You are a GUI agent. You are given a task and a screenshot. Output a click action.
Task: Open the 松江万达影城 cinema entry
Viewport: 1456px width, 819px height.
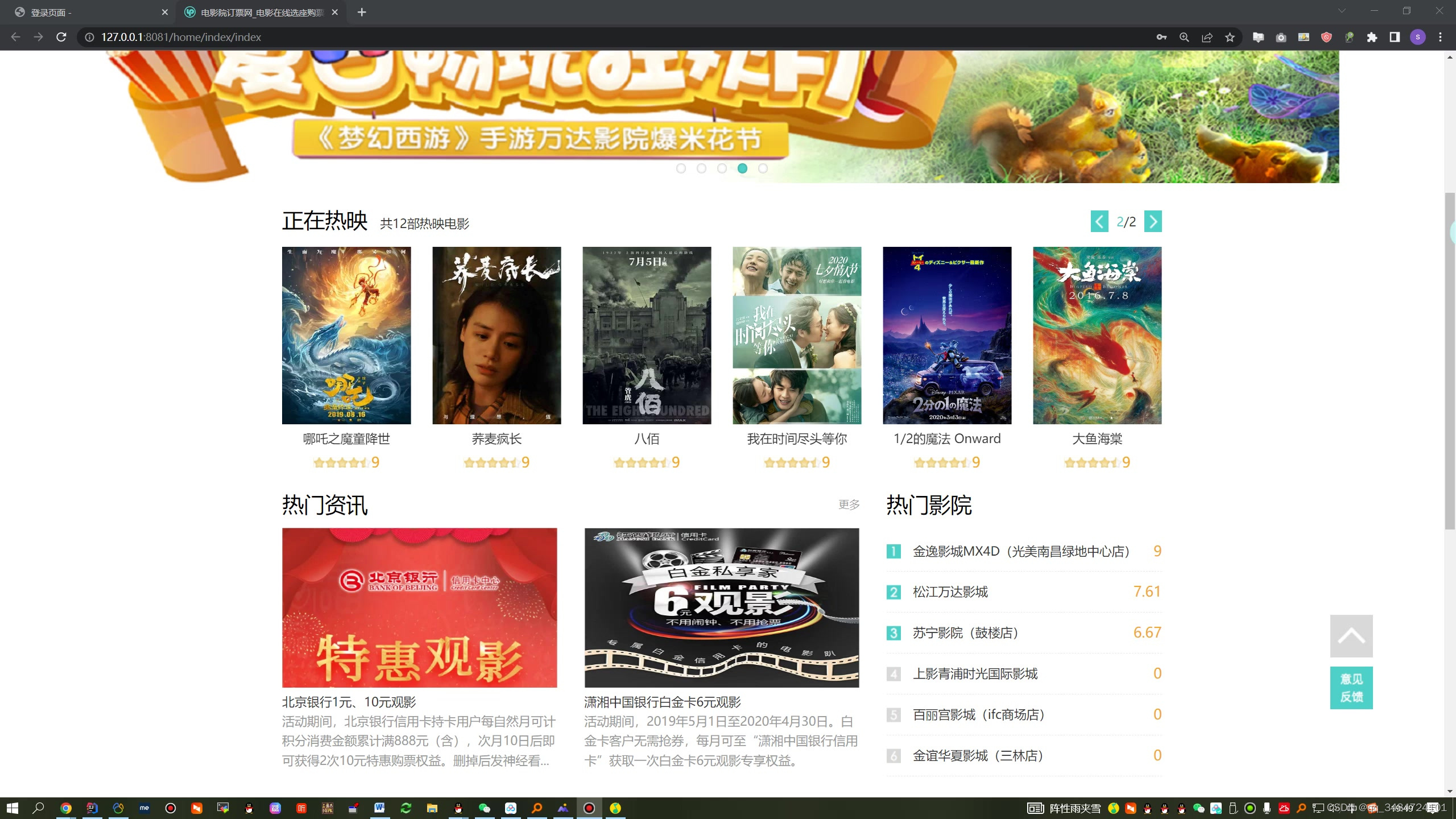tap(950, 591)
